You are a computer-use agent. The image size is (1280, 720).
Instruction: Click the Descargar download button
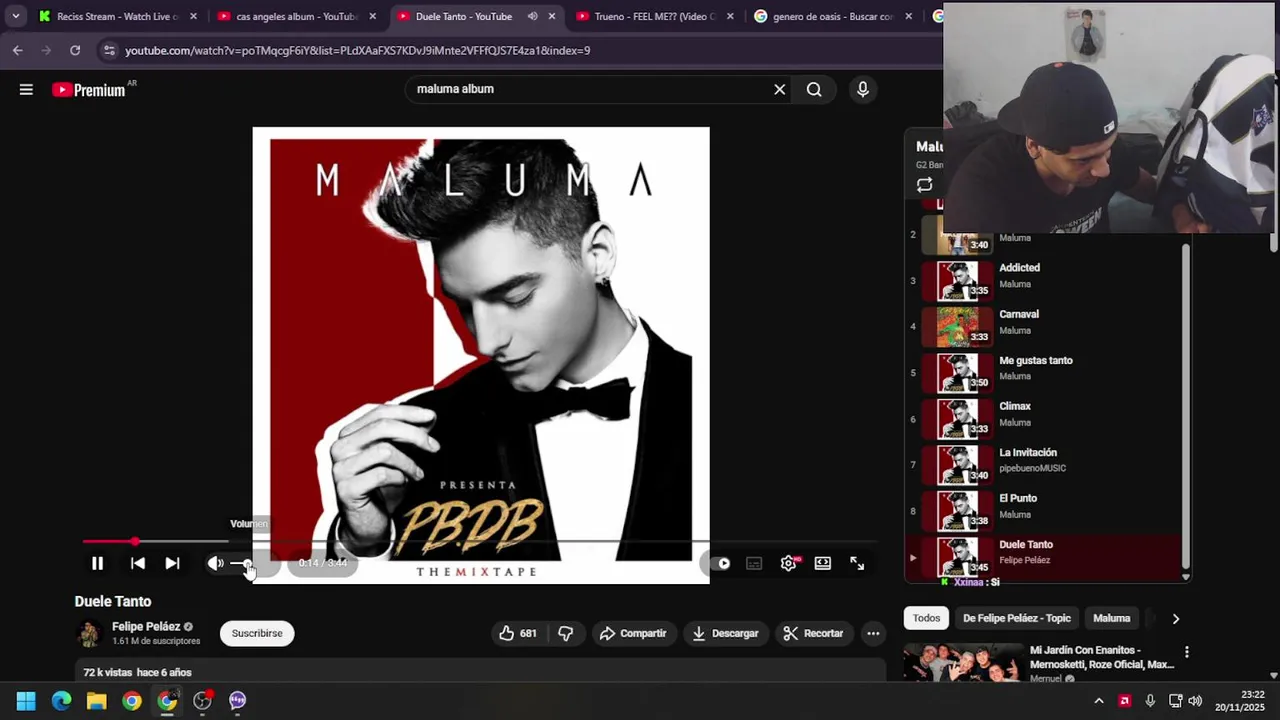(725, 633)
